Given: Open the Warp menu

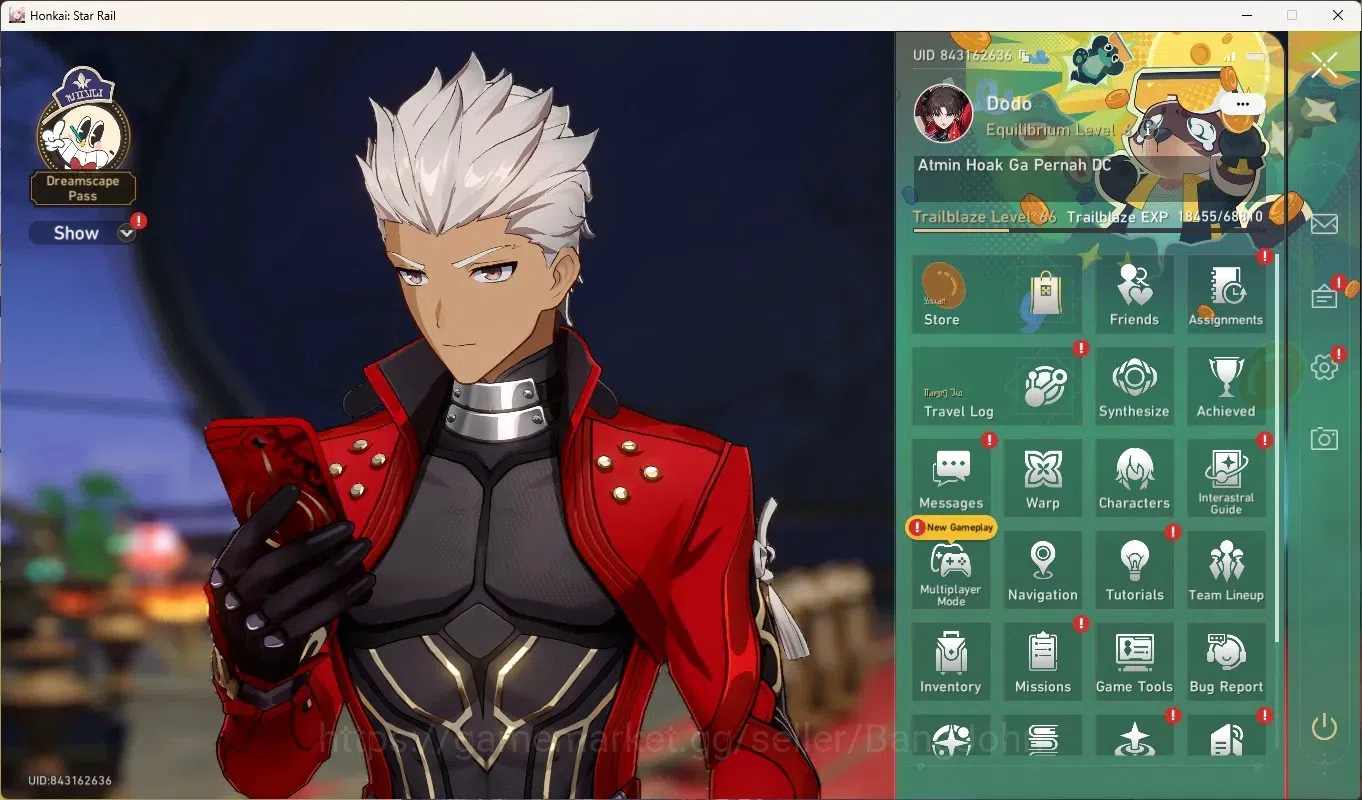Looking at the screenshot, I should 1042,478.
